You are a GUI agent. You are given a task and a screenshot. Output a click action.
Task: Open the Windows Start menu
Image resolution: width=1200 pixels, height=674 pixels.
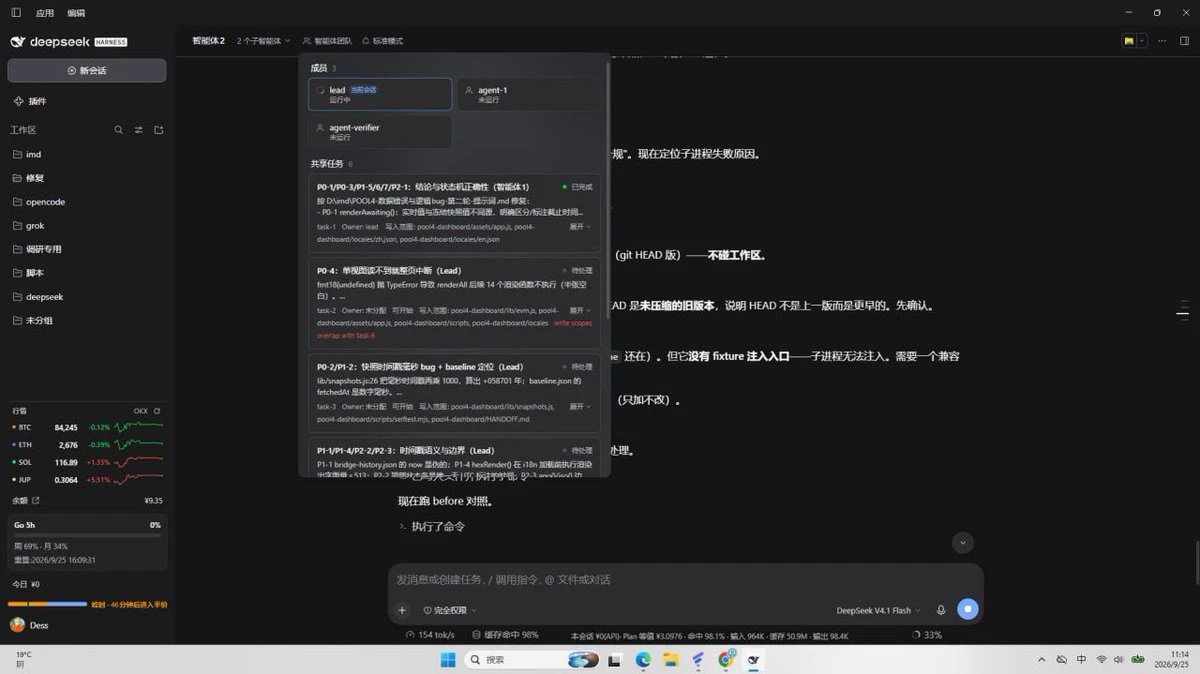448,660
